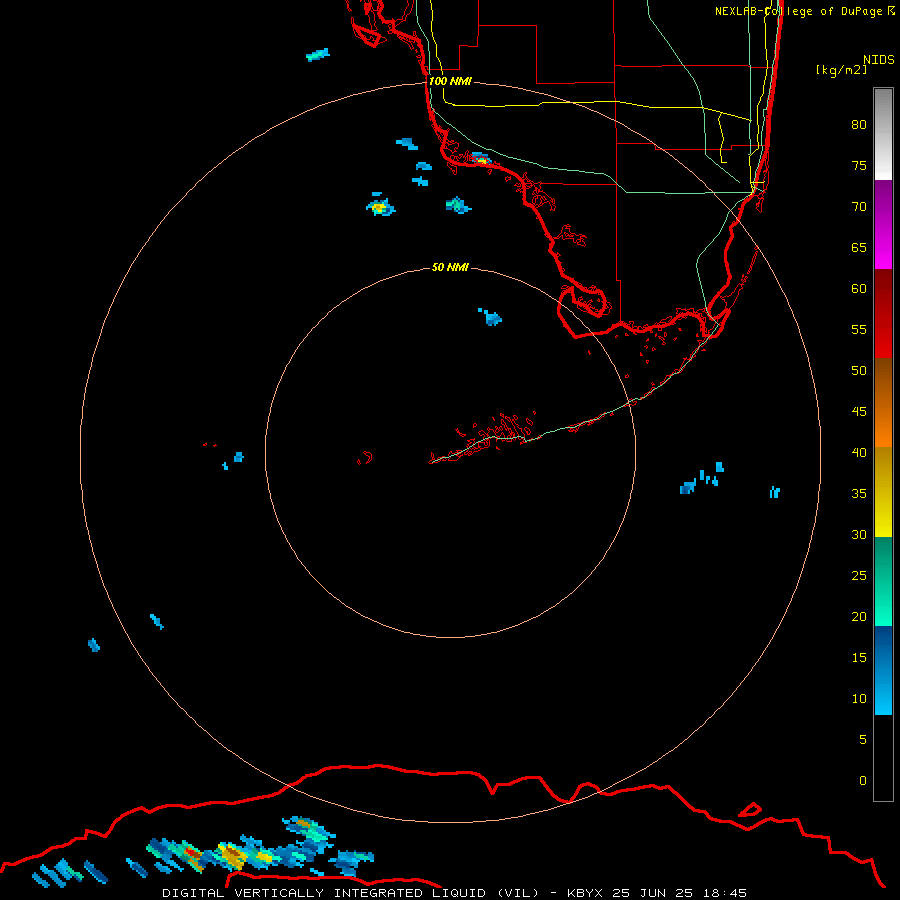900x900 pixels.
Task: Click the 100 NMI range ring label
Action: [450, 81]
